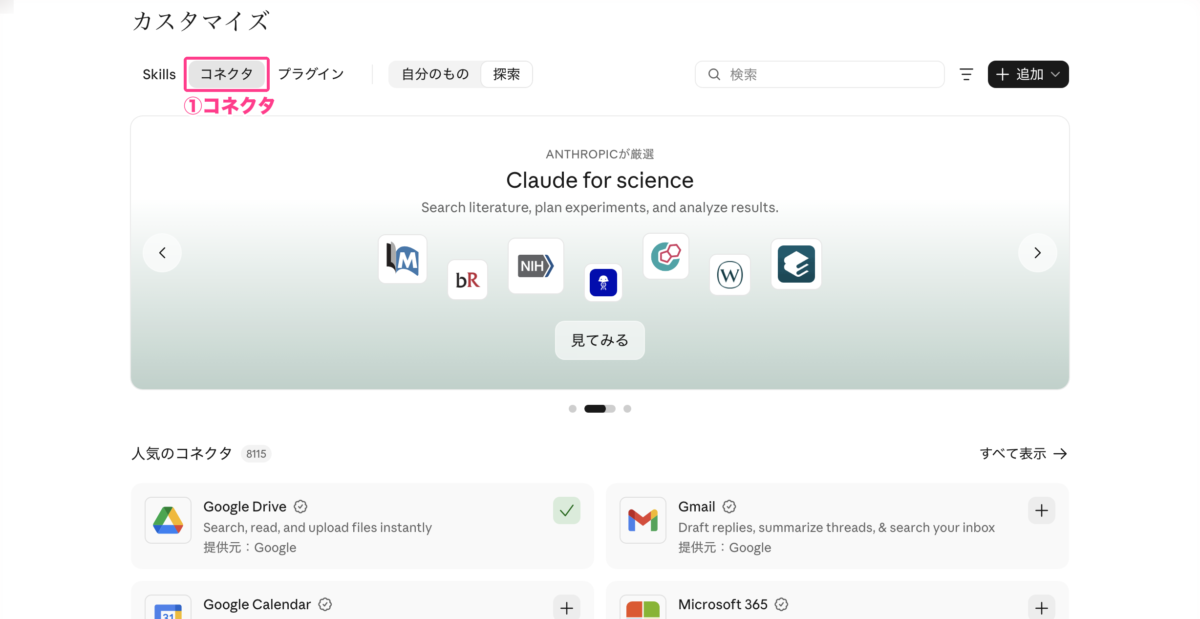Add the Google Calendar connector
The width and height of the screenshot is (1200, 619).
pos(567,608)
